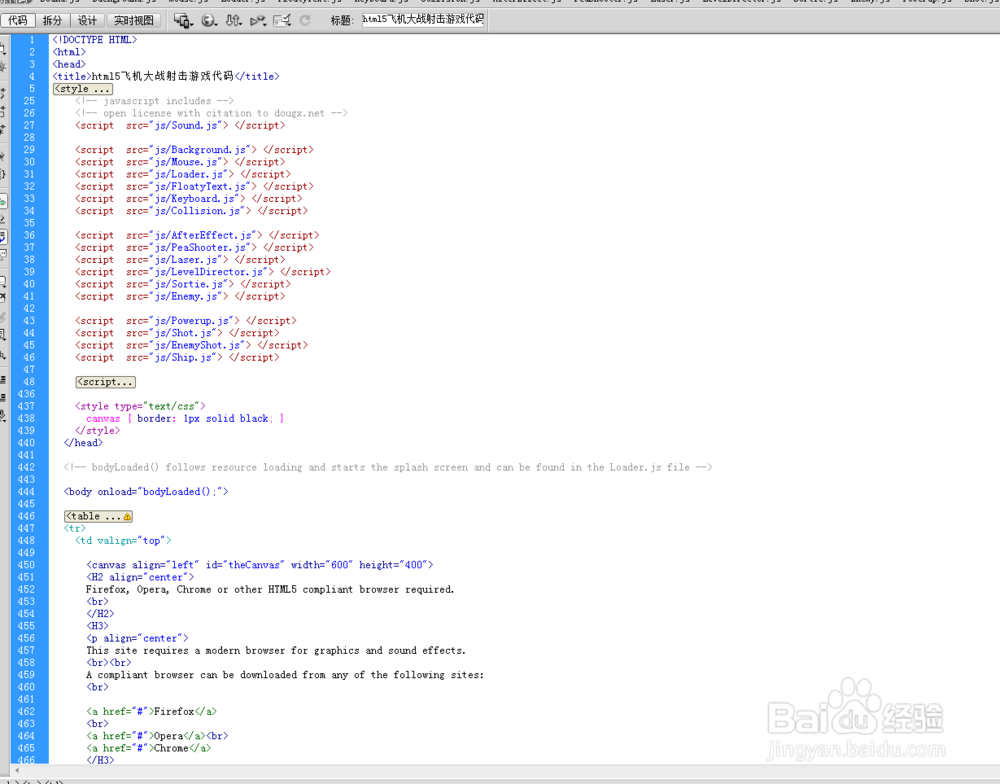
Task: Click line number 27 in gutter
Action: pyautogui.click(x=29, y=125)
